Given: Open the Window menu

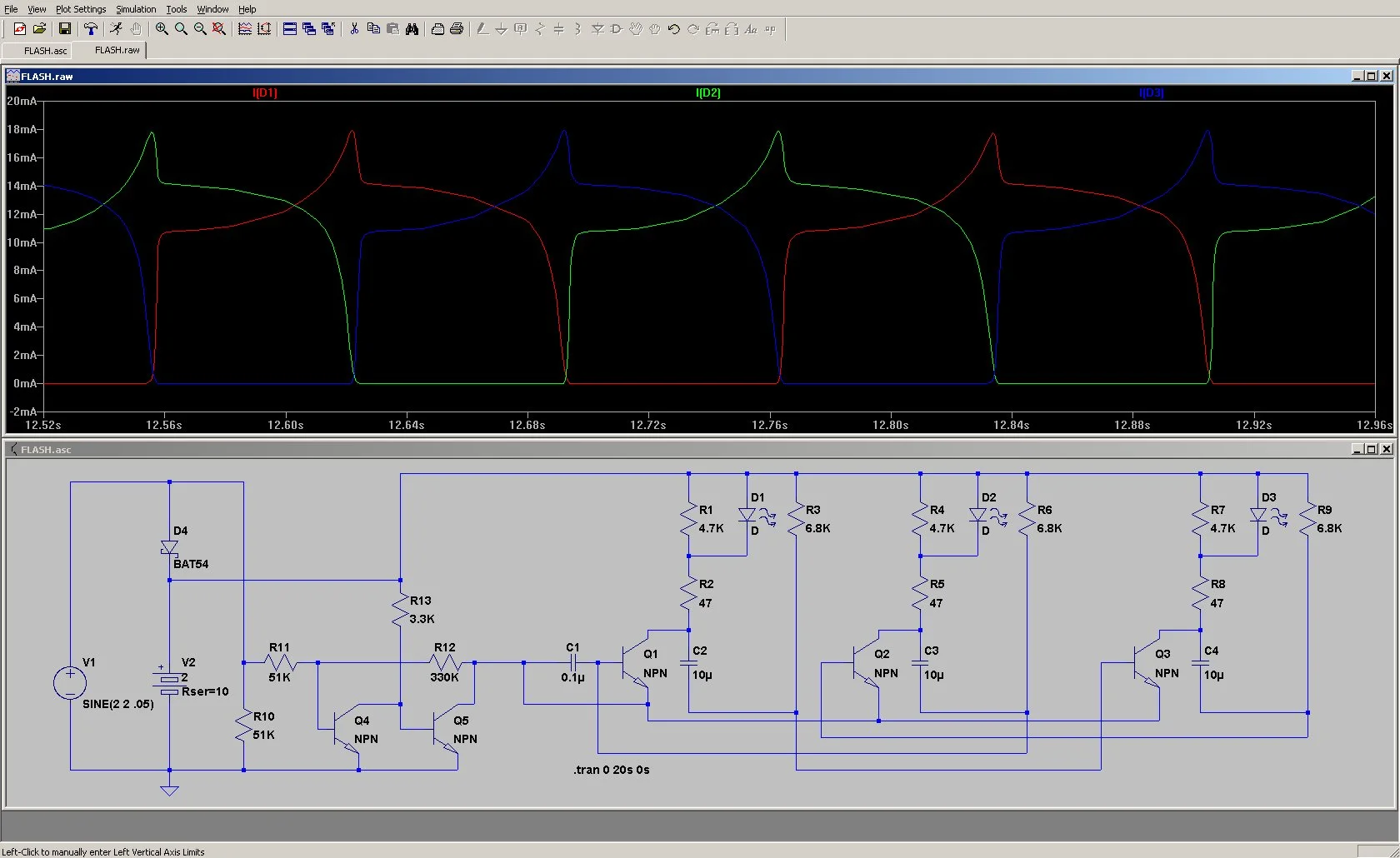Looking at the screenshot, I should click(212, 9).
